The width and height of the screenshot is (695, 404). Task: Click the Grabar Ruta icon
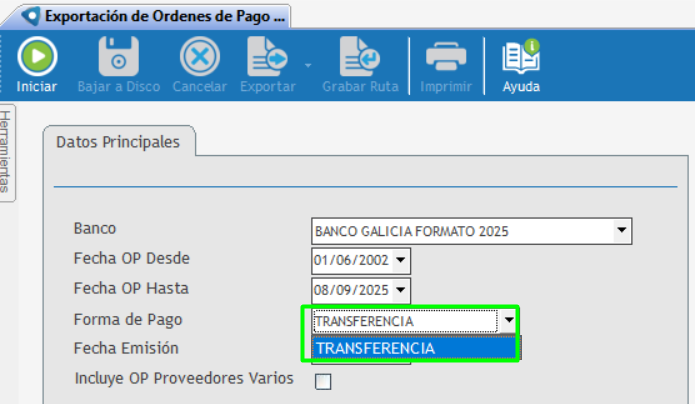(359, 57)
